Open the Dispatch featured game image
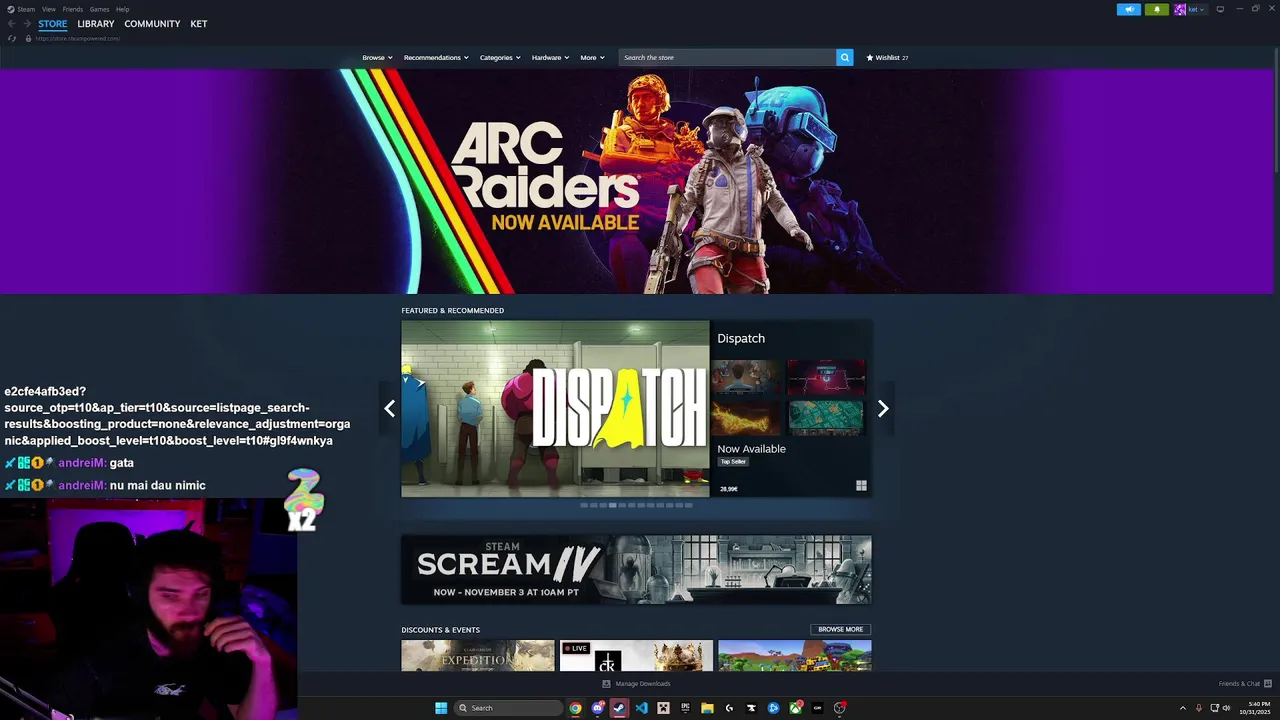 [x=555, y=408]
